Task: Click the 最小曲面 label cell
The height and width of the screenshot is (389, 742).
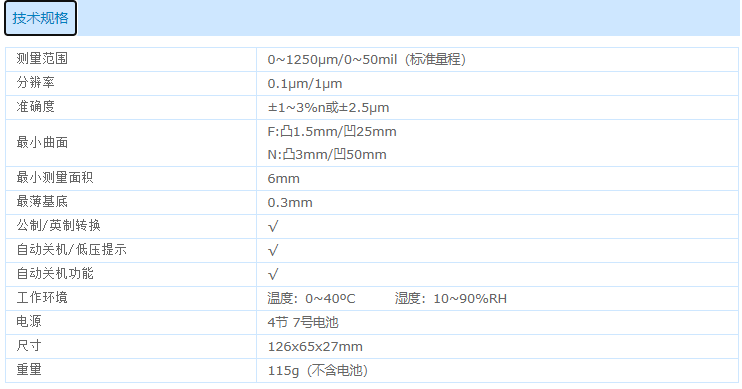Action: [42, 142]
